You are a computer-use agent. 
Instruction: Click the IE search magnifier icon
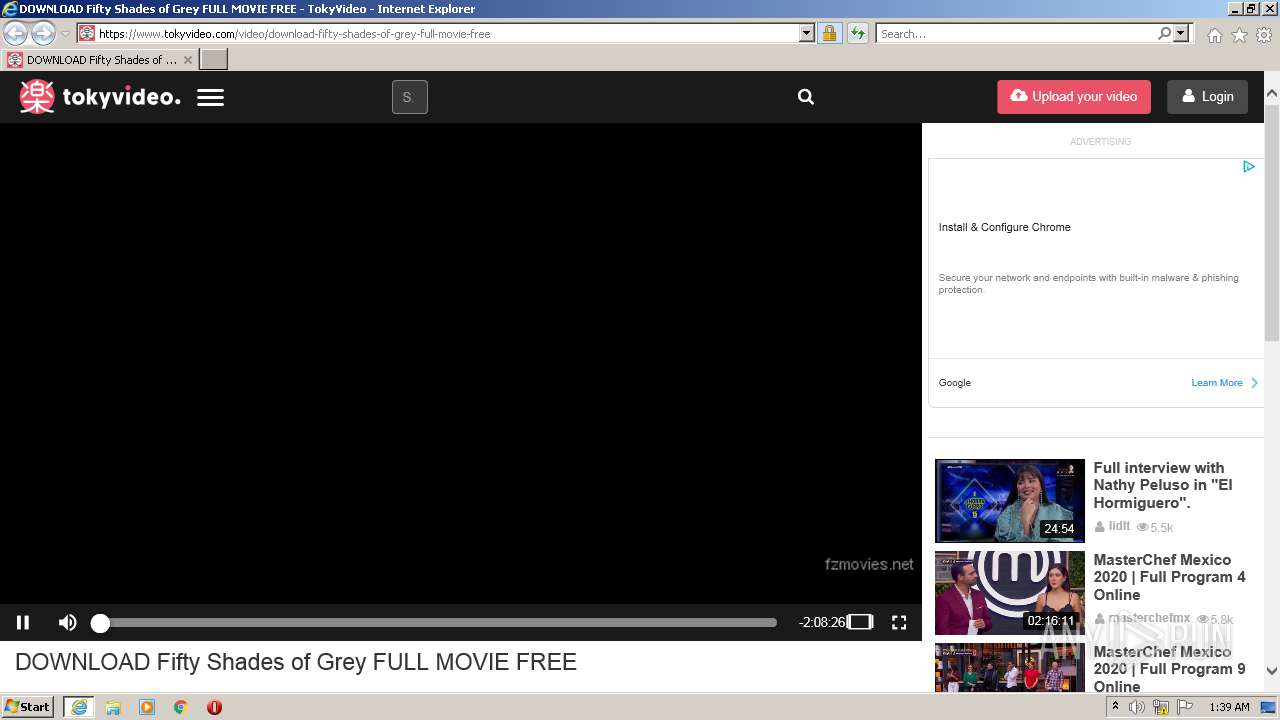[1164, 33]
